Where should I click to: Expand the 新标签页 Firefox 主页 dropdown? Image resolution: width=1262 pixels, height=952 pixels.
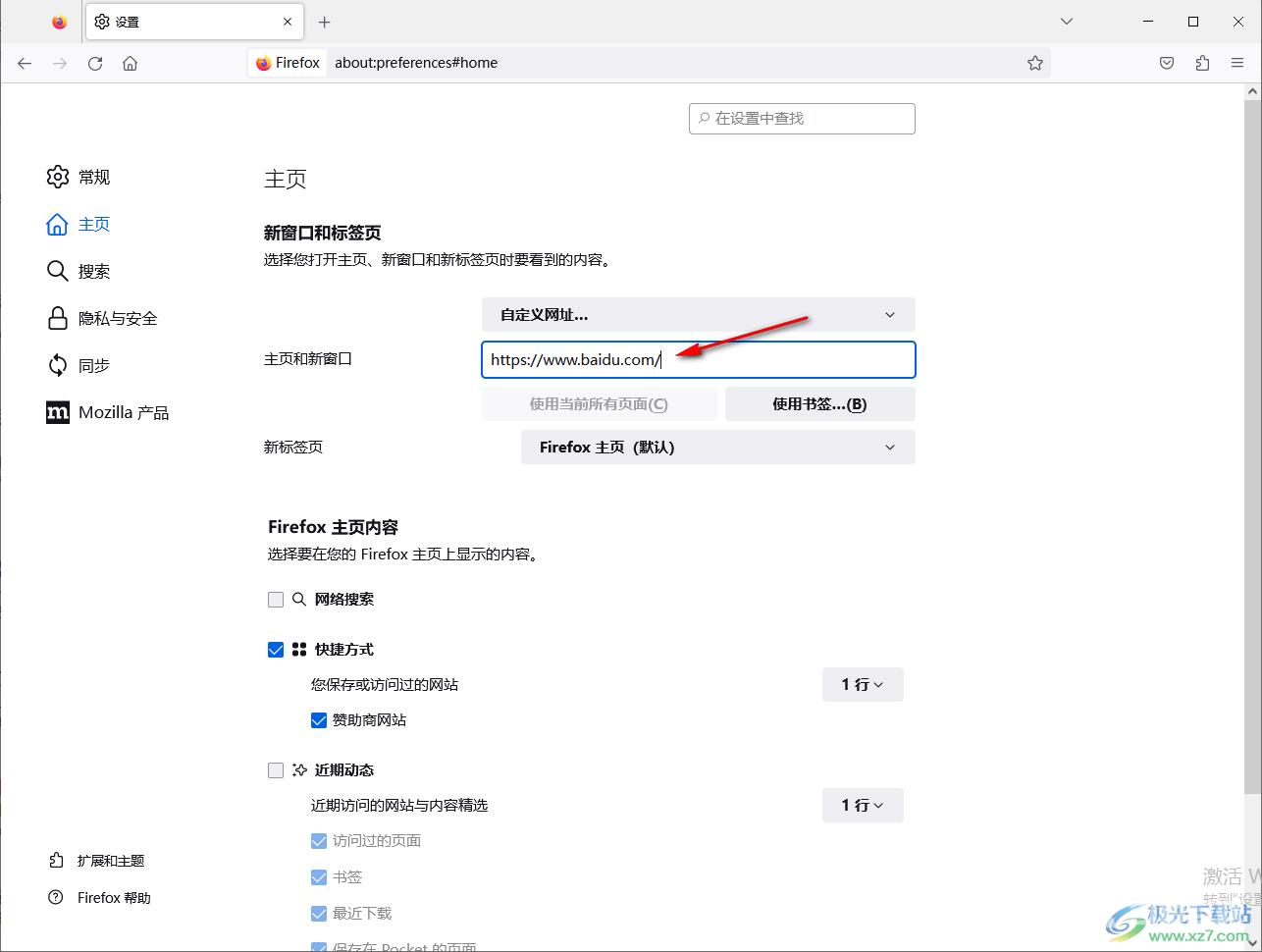coord(717,447)
